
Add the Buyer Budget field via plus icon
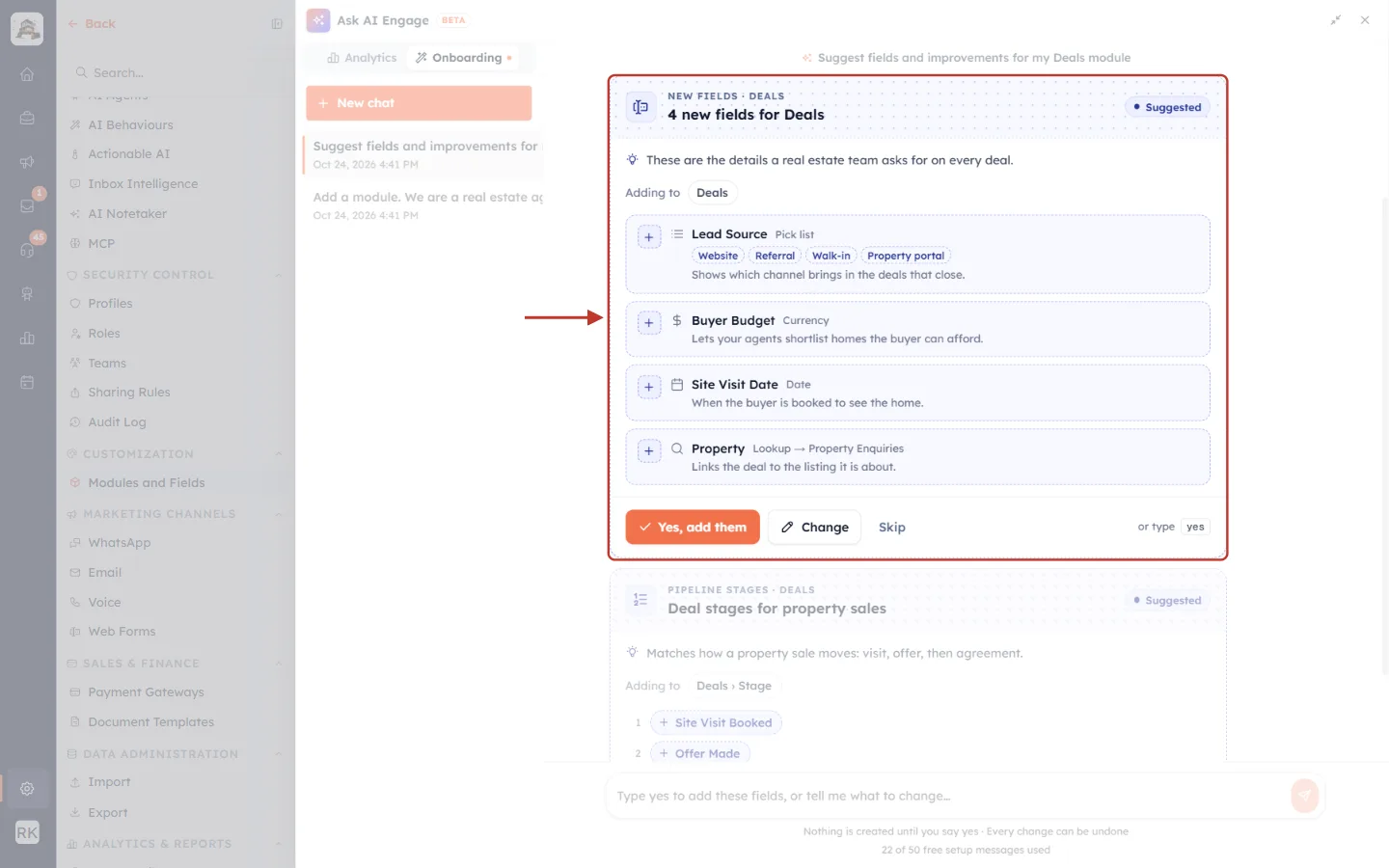tap(649, 323)
